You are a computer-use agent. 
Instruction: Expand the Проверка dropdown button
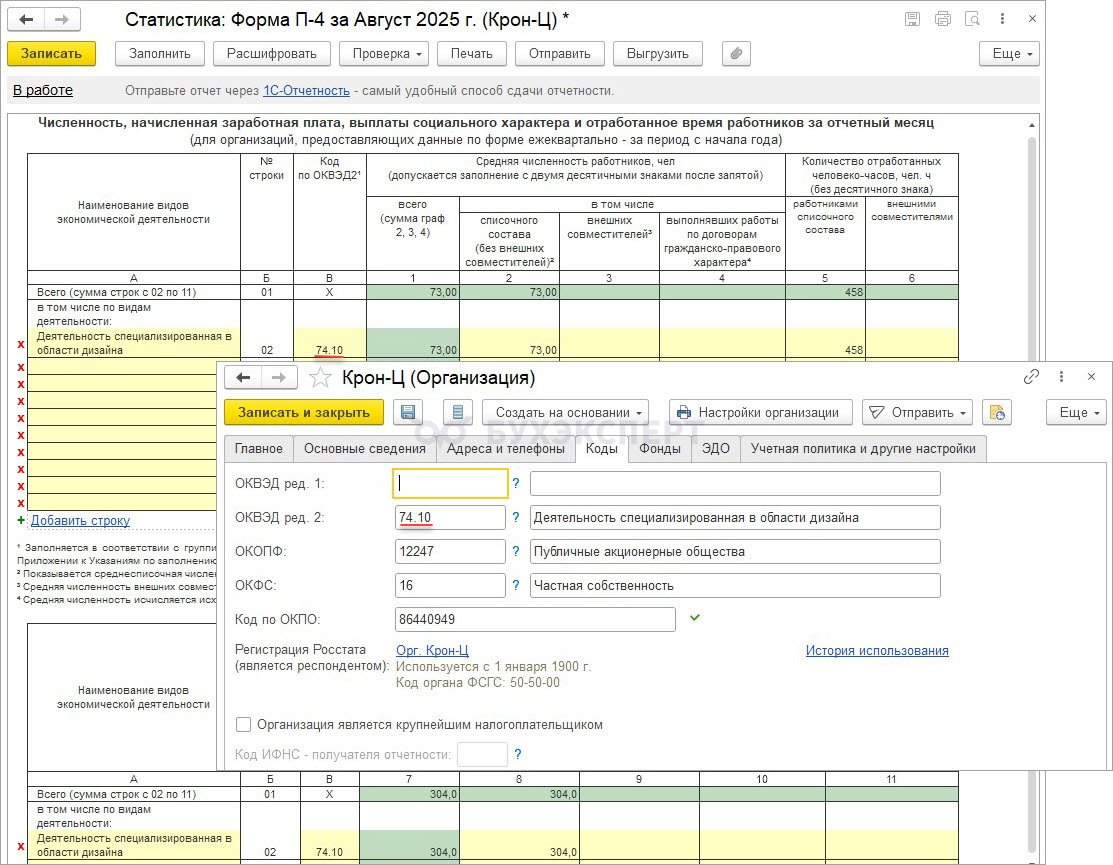pos(384,54)
